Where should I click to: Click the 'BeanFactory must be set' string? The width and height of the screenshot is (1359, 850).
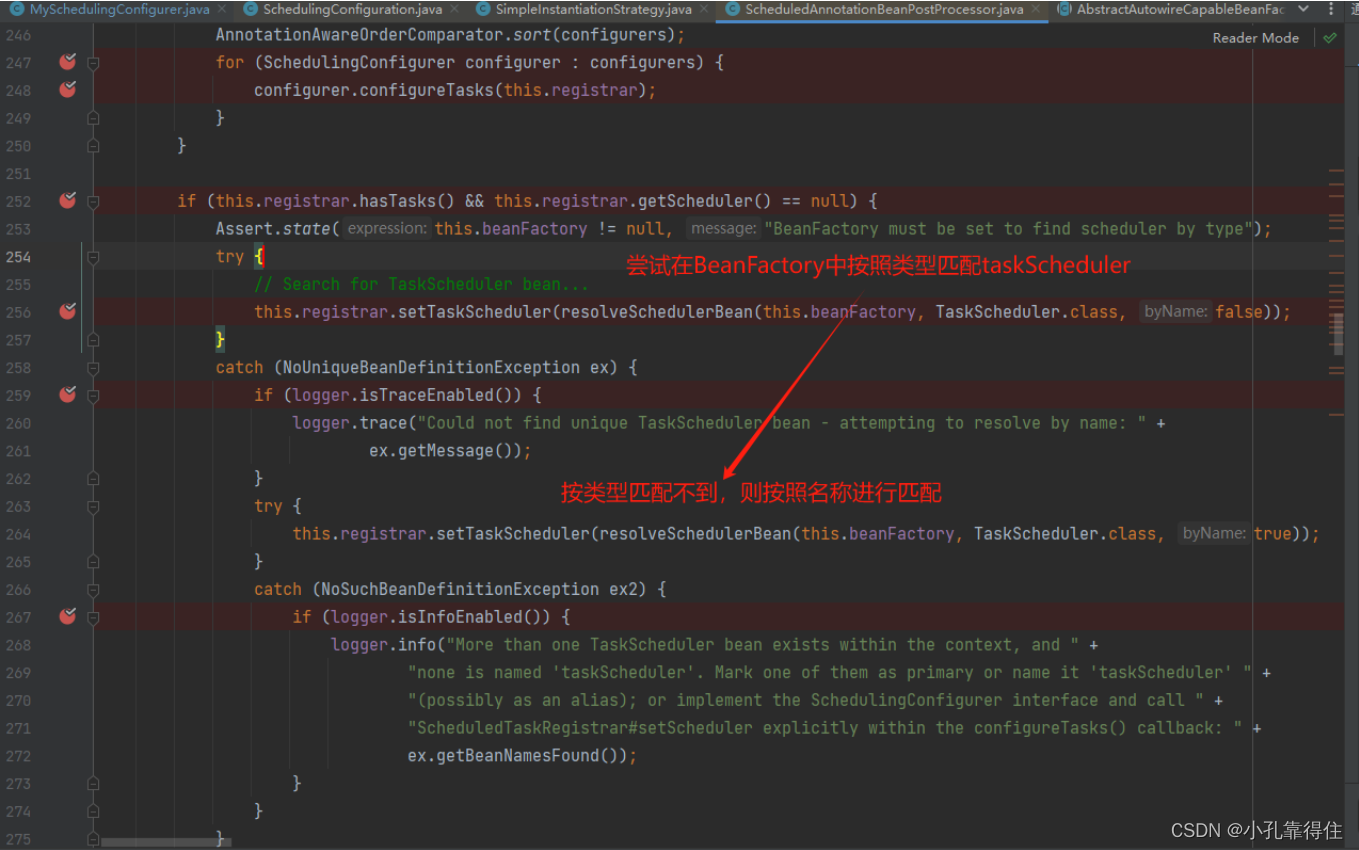coord(1008,229)
